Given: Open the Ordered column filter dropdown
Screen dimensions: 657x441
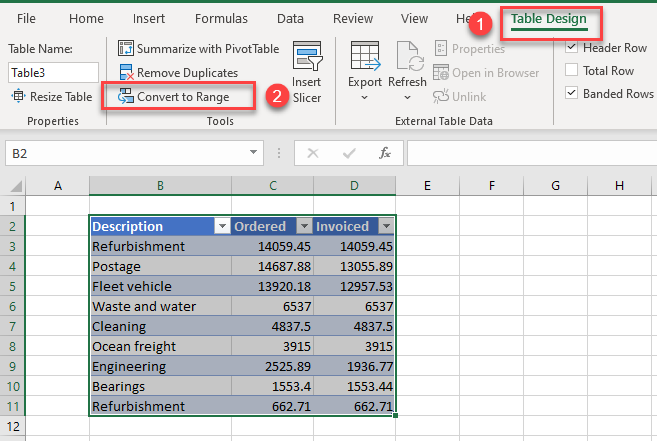Looking at the screenshot, I should pyautogui.click(x=303, y=226).
